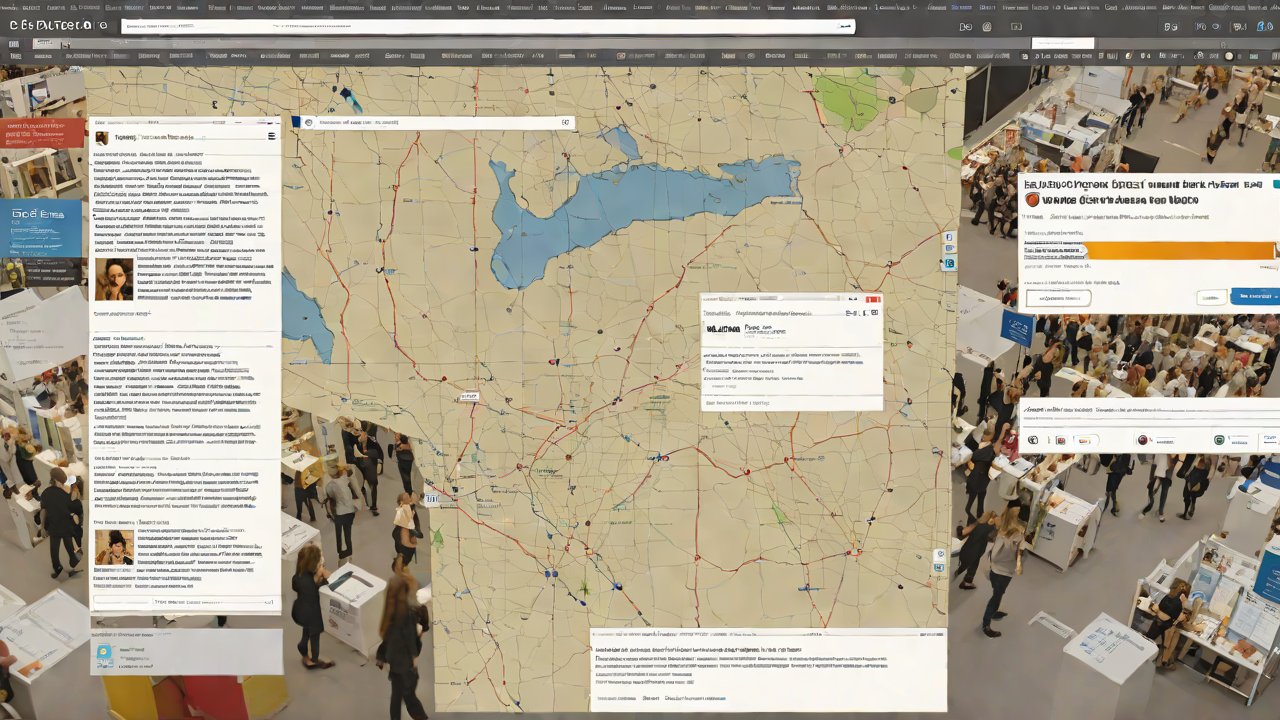Click the orange progress bar in the right dialog

click(x=1180, y=251)
